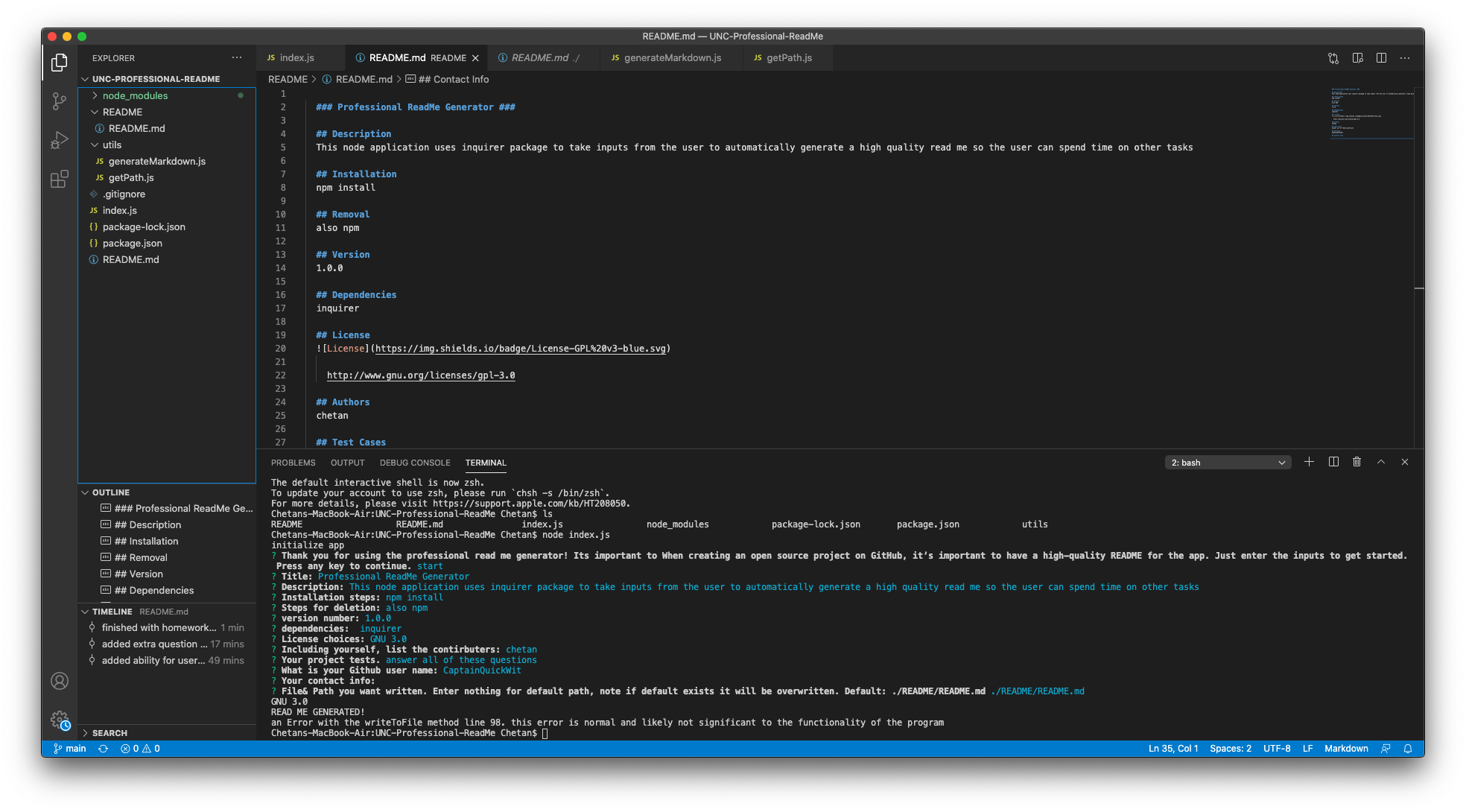Click the feedback icon in status bar
This screenshot has height=812, width=1466.
1386,749
